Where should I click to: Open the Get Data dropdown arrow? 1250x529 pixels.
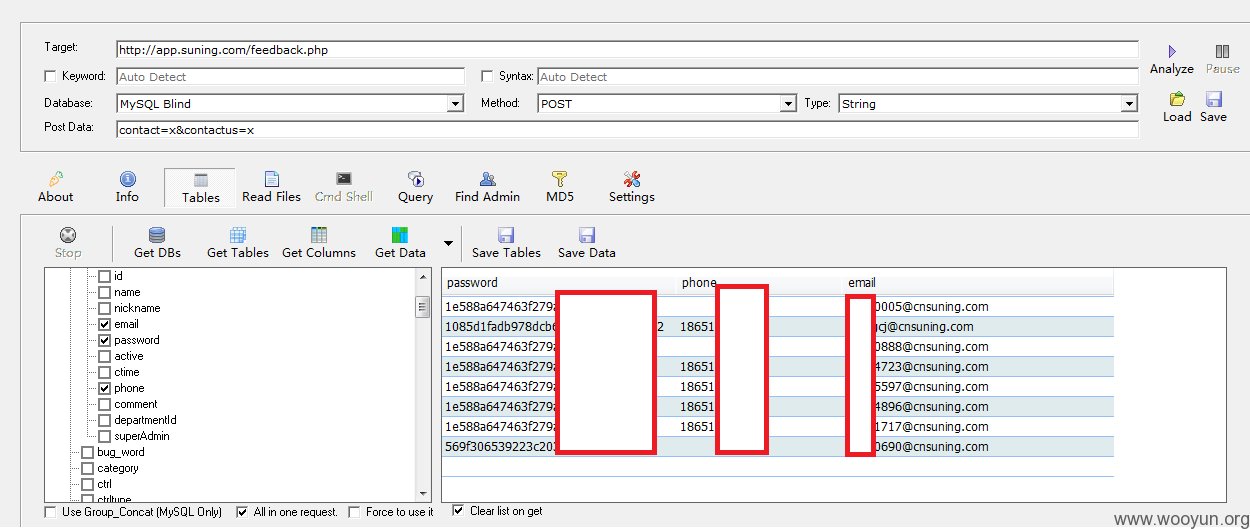point(448,243)
